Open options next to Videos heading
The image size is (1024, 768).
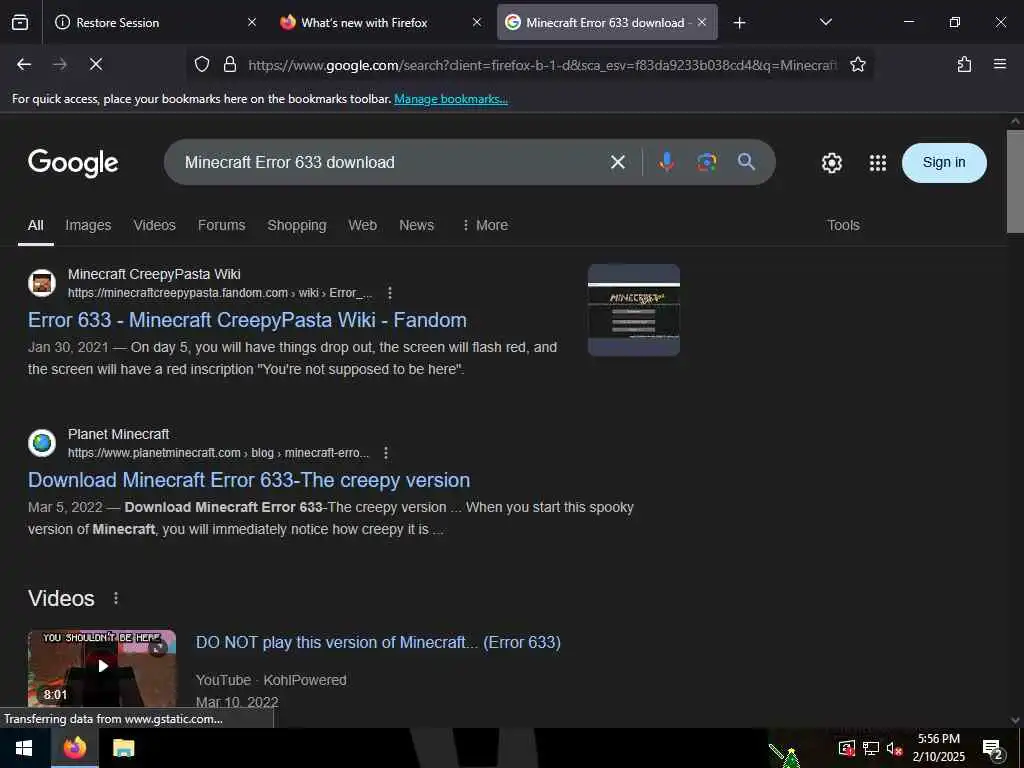[116, 598]
